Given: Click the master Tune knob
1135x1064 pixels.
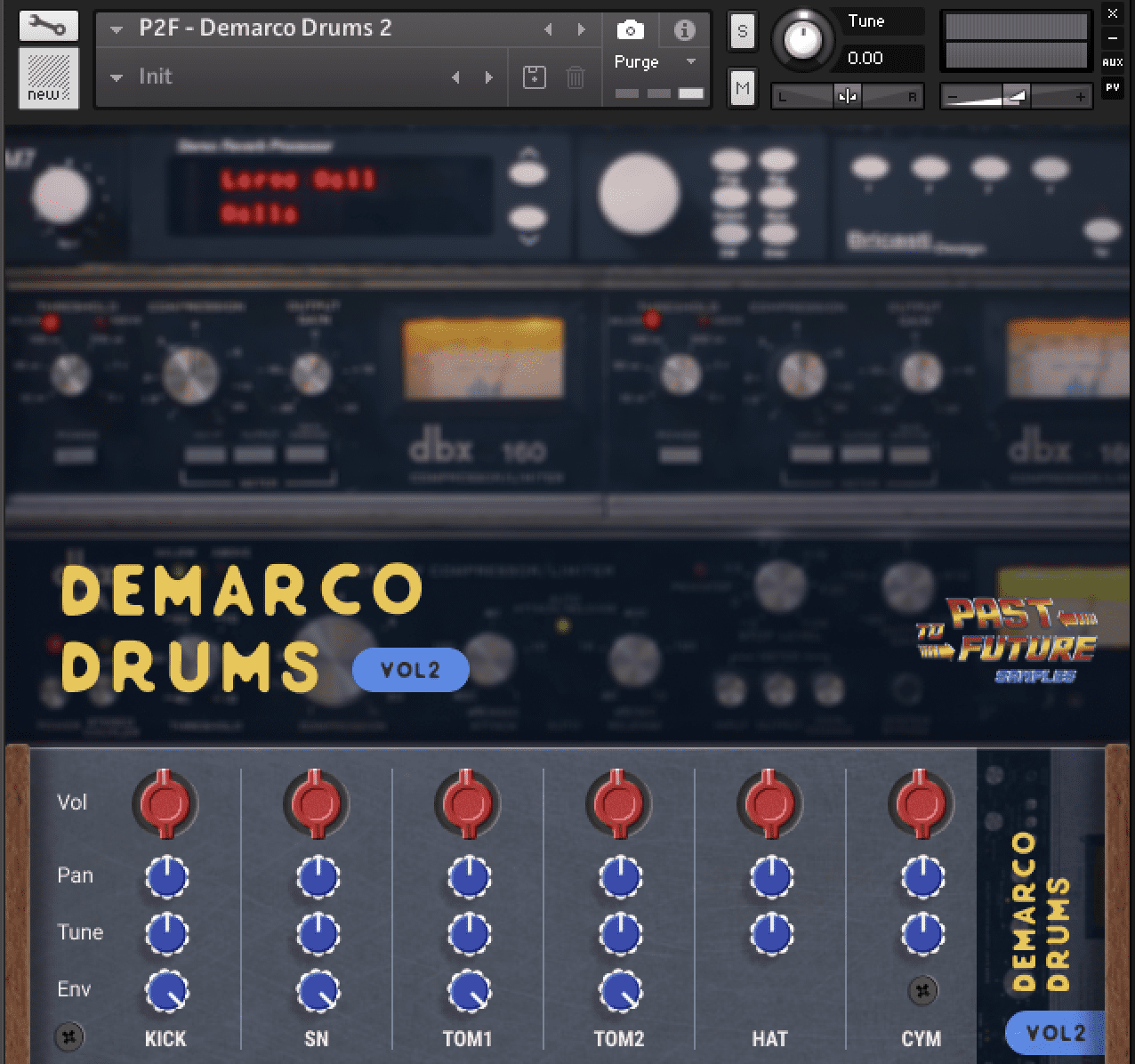Looking at the screenshot, I should pos(804,41).
